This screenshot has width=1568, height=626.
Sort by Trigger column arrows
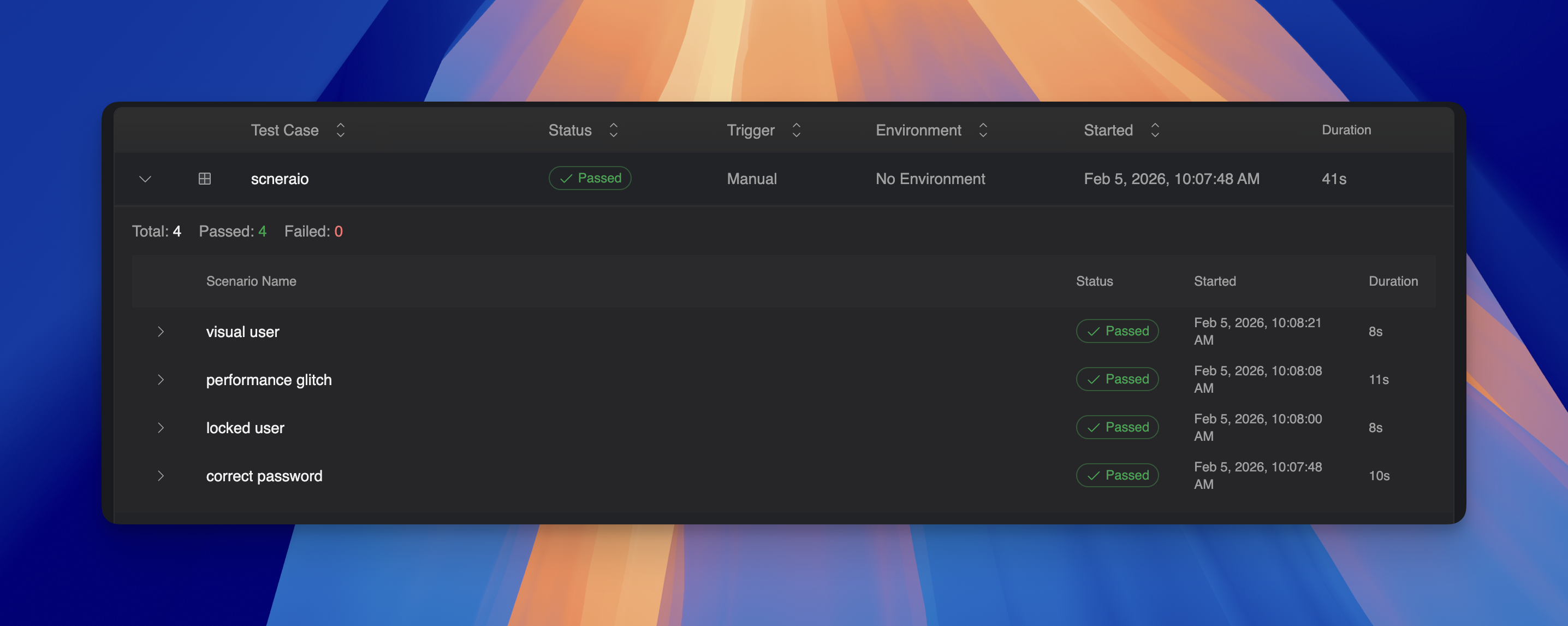pyautogui.click(x=795, y=131)
